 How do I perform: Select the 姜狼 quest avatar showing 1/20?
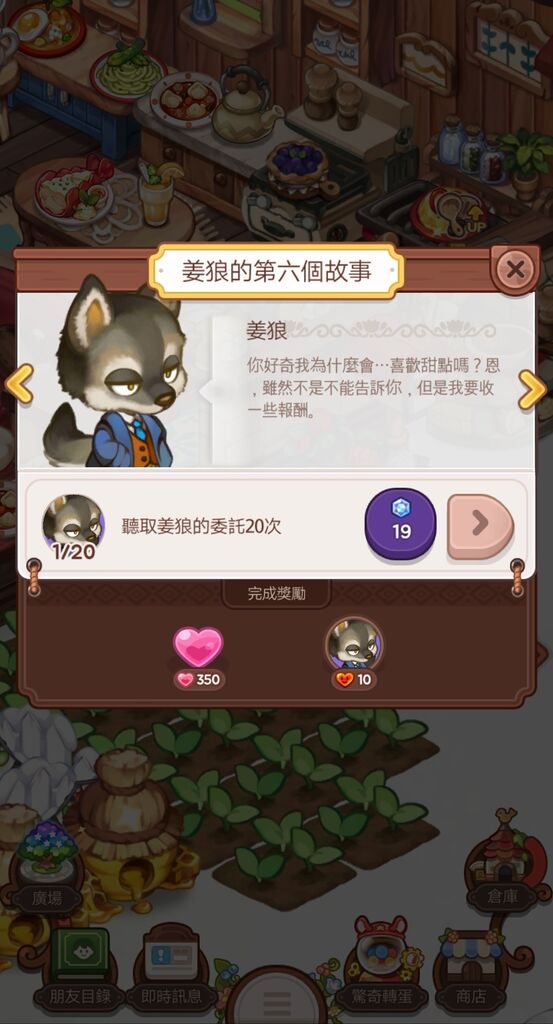coord(72,526)
